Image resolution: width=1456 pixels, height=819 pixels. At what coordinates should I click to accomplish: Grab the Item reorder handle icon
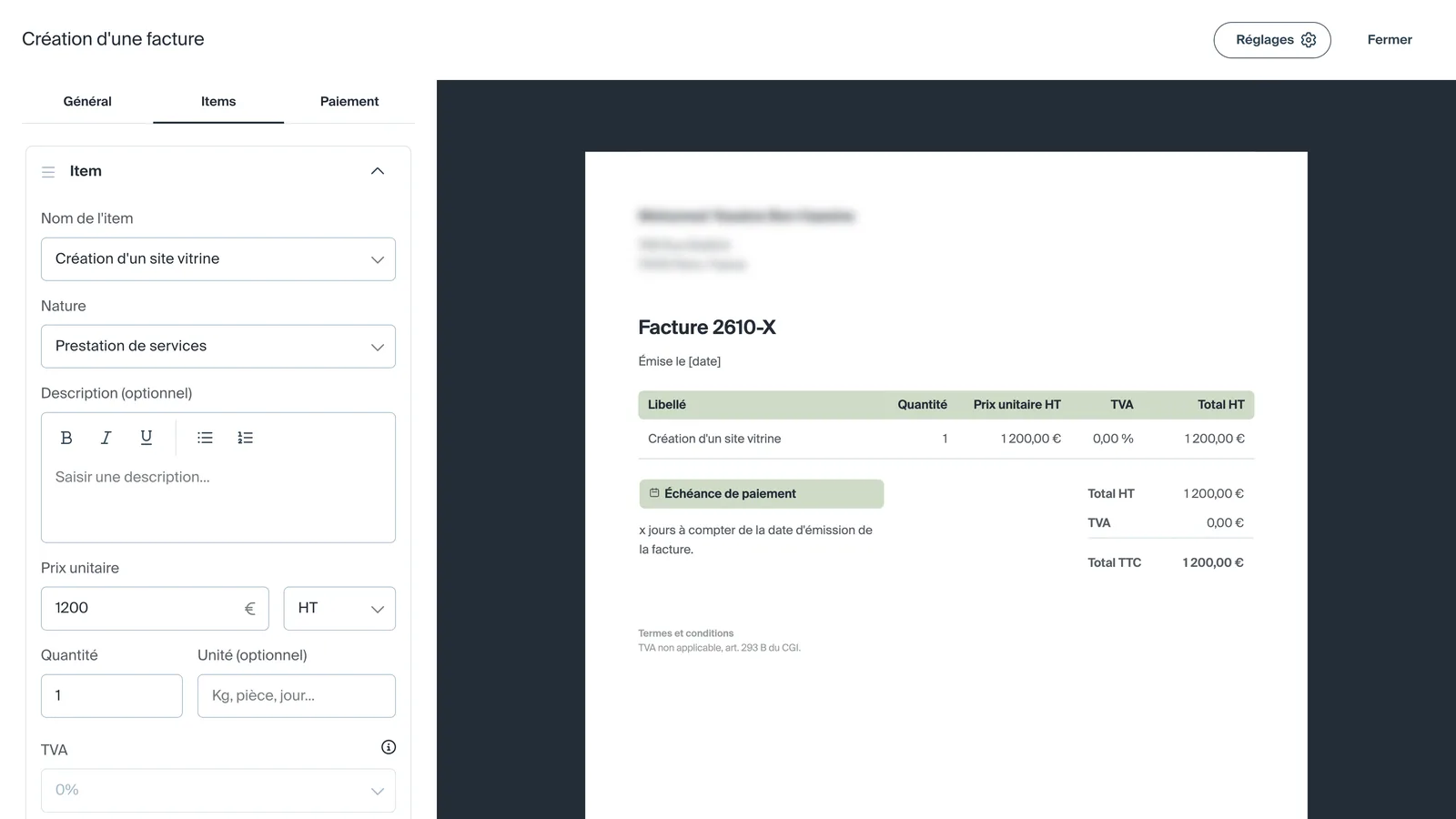48,171
